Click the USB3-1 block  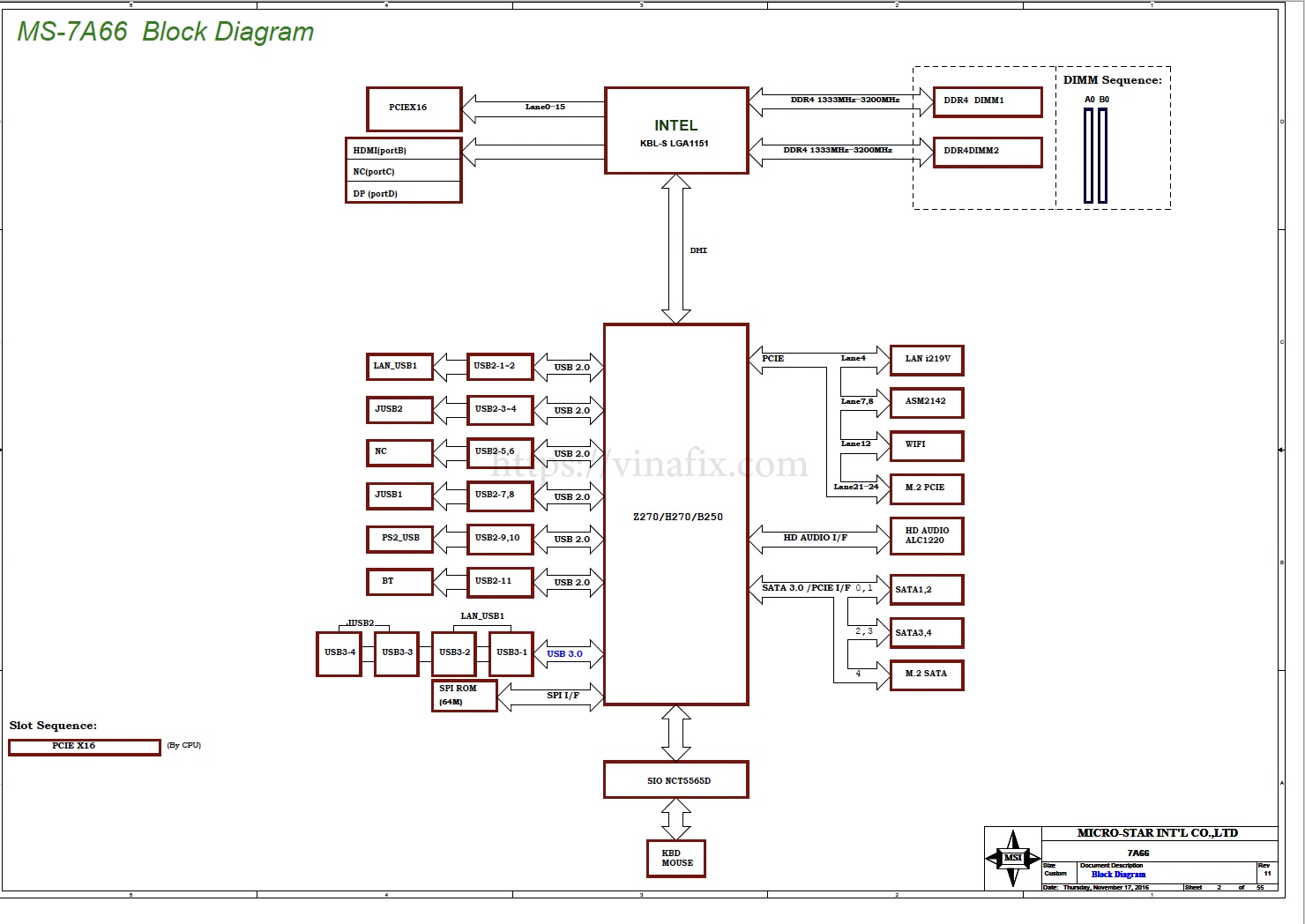[x=511, y=653]
